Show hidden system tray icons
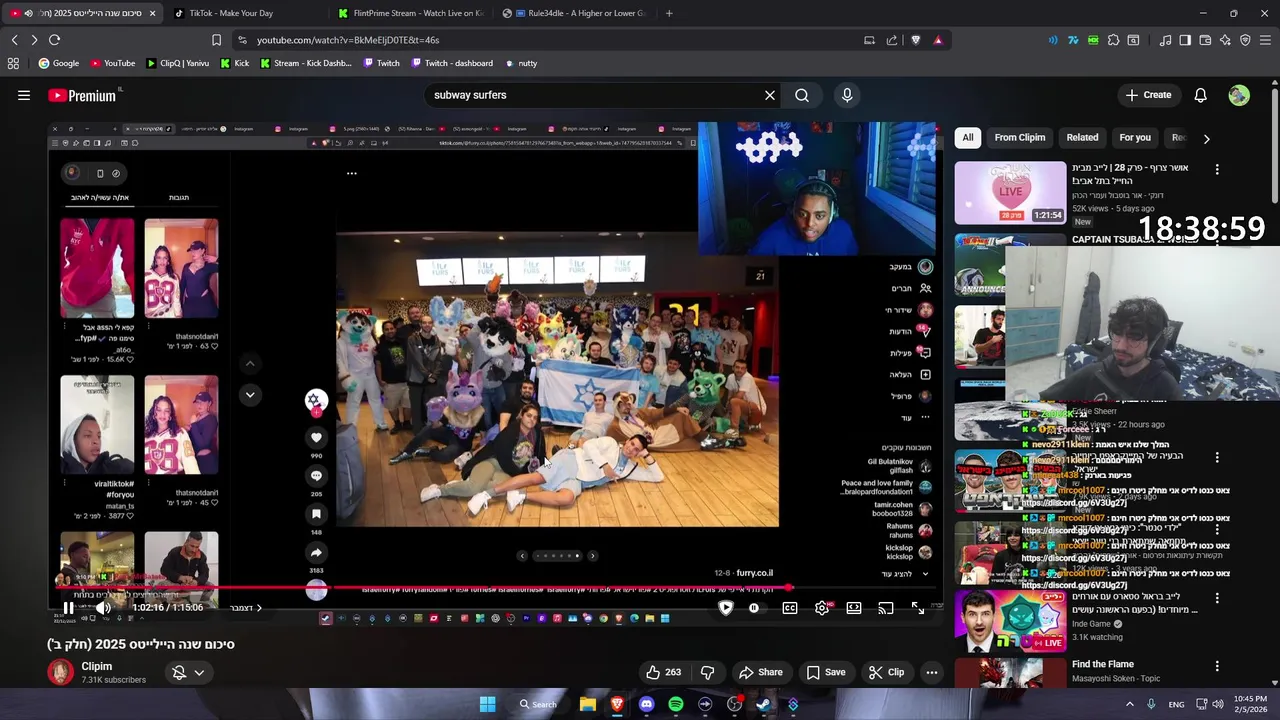The height and width of the screenshot is (720, 1280). click(x=1130, y=704)
